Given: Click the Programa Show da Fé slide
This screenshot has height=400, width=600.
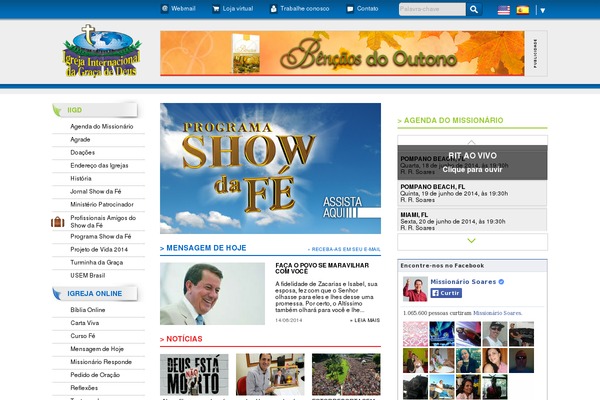Looking at the screenshot, I should click(270, 168).
